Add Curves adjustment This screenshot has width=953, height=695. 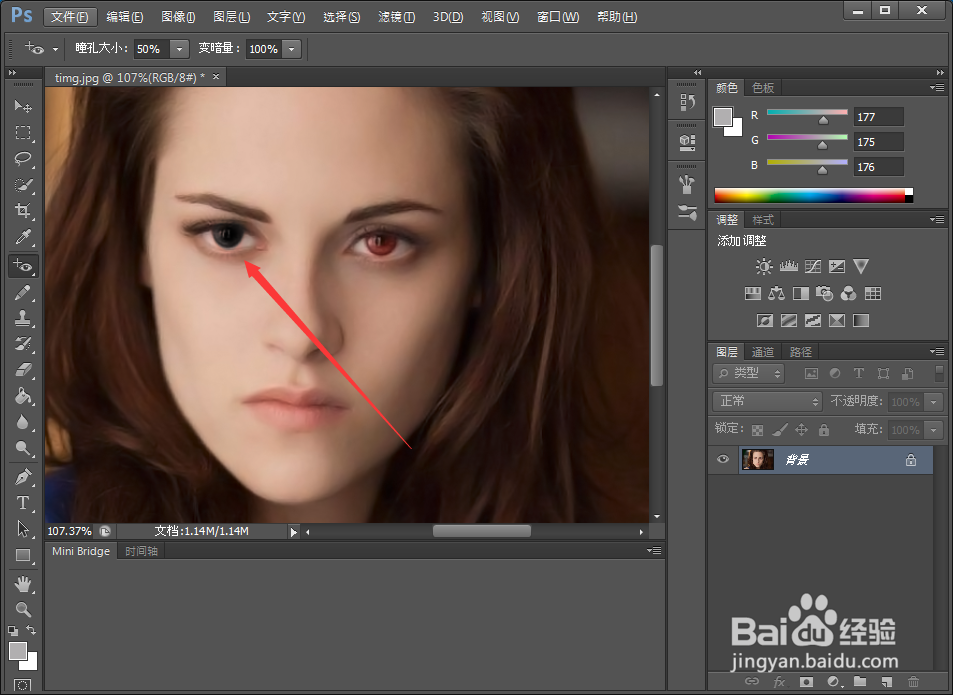tap(813, 266)
